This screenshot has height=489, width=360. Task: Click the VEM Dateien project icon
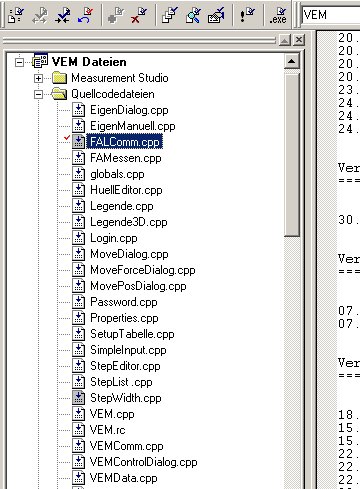point(40,61)
